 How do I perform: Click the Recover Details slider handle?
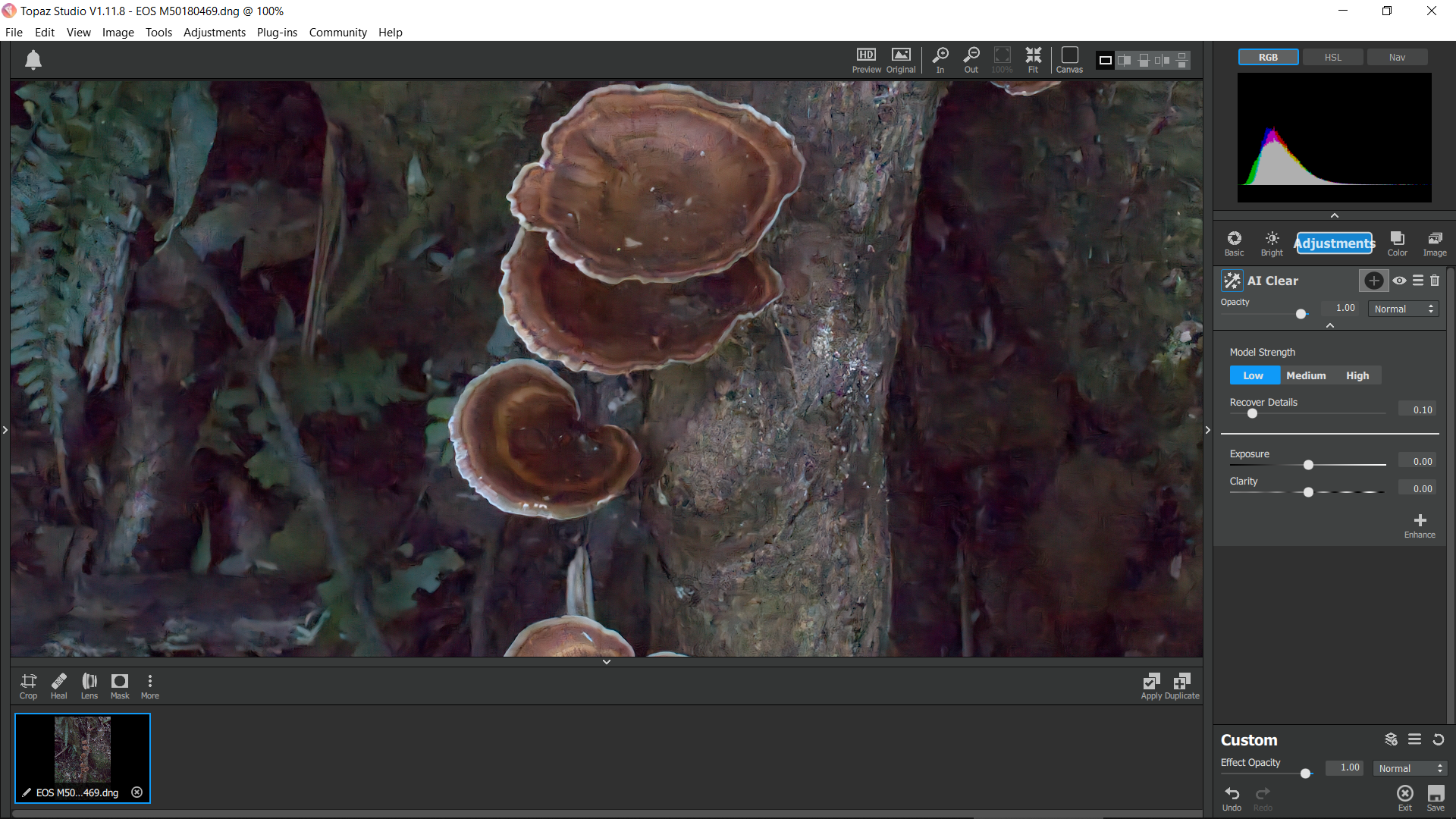1252,413
